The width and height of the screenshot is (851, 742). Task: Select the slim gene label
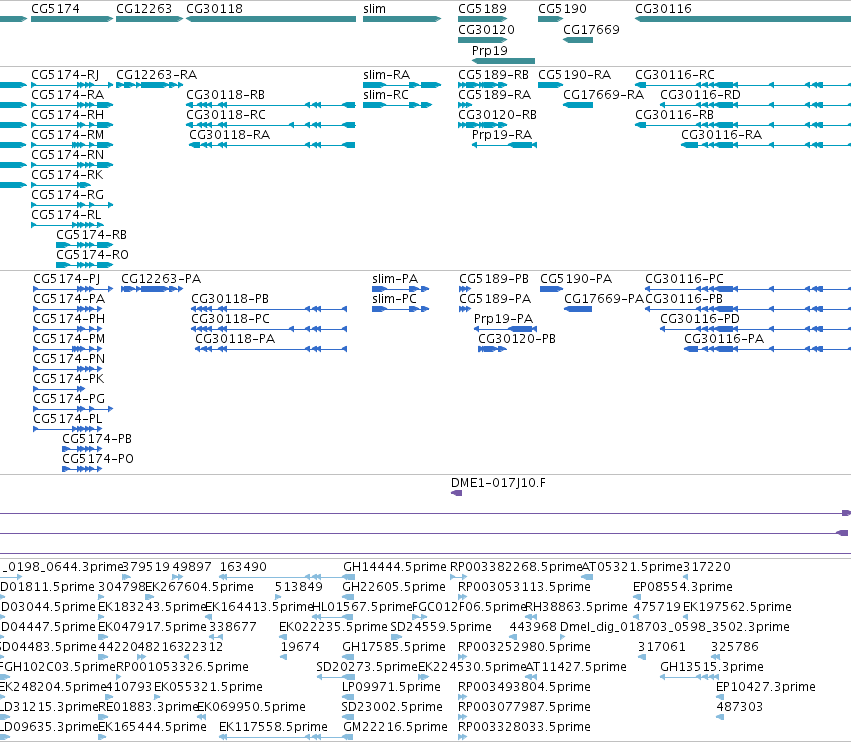pyautogui.click(x=374, y=9)
